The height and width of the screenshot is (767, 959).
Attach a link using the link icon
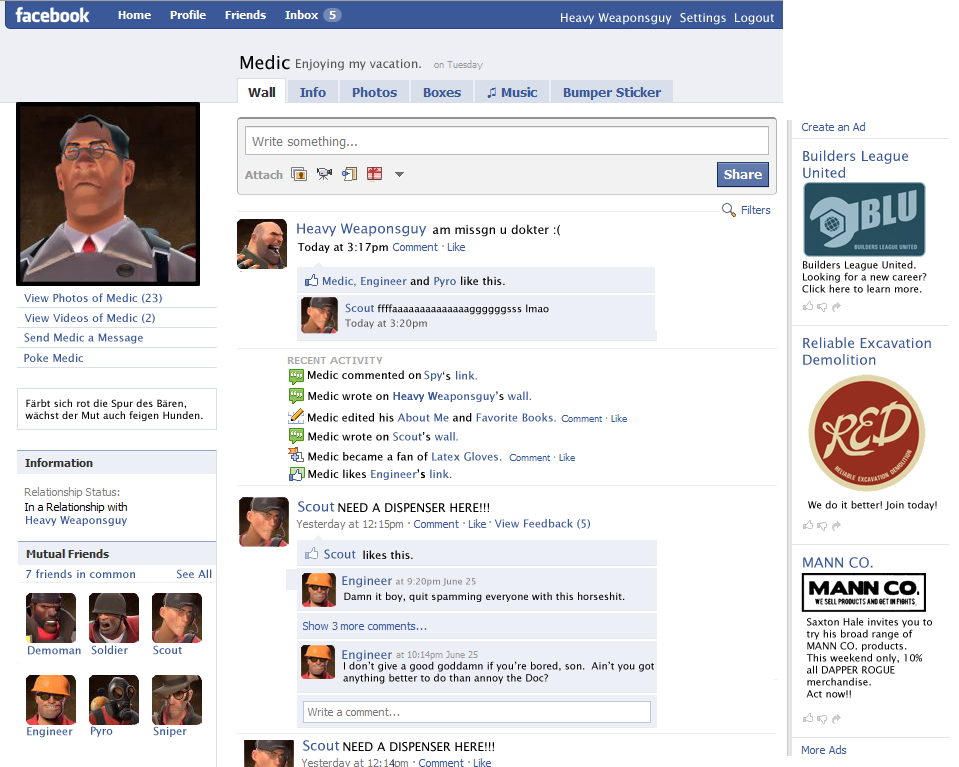[x=349, y=174]
